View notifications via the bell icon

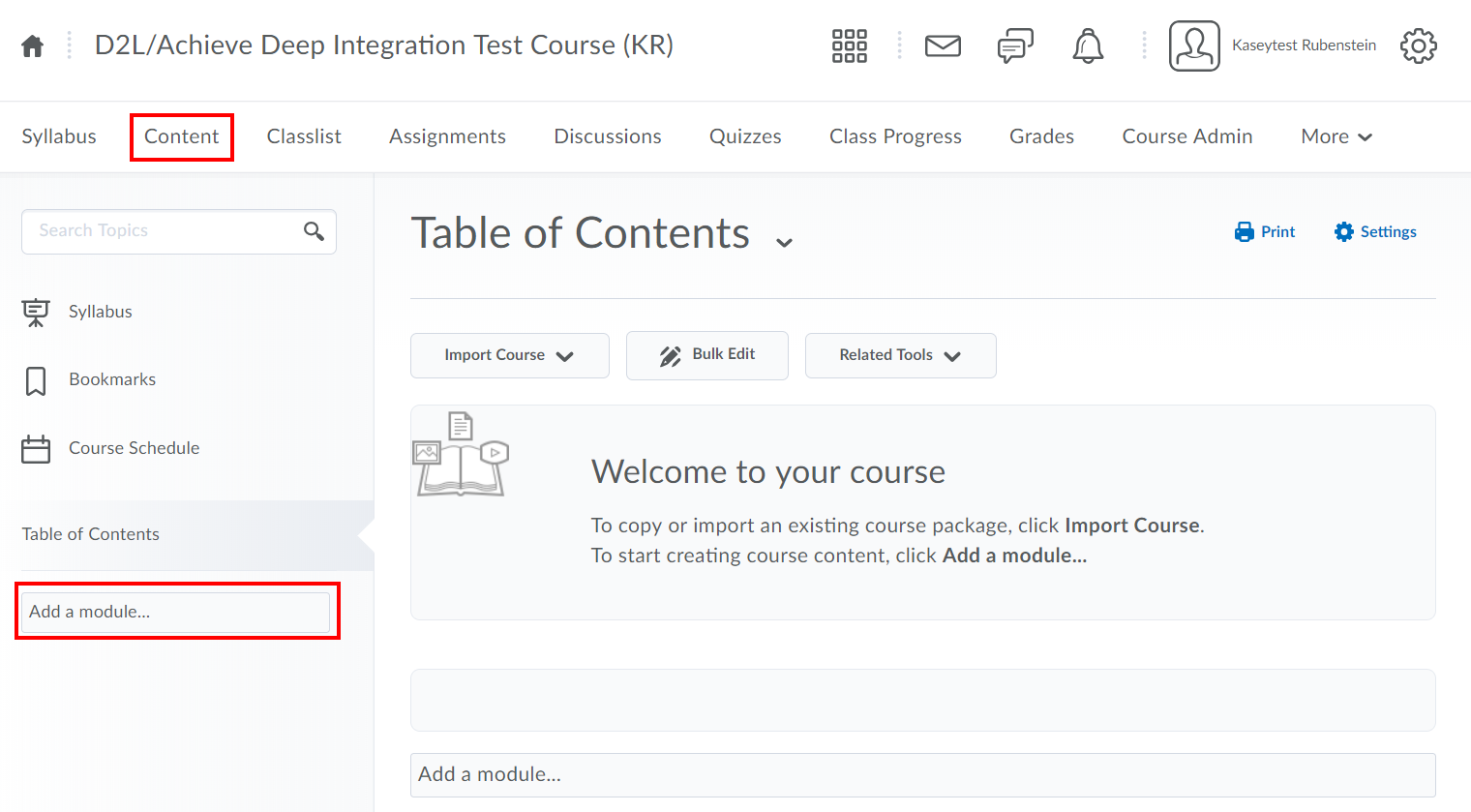(1087, 45)
